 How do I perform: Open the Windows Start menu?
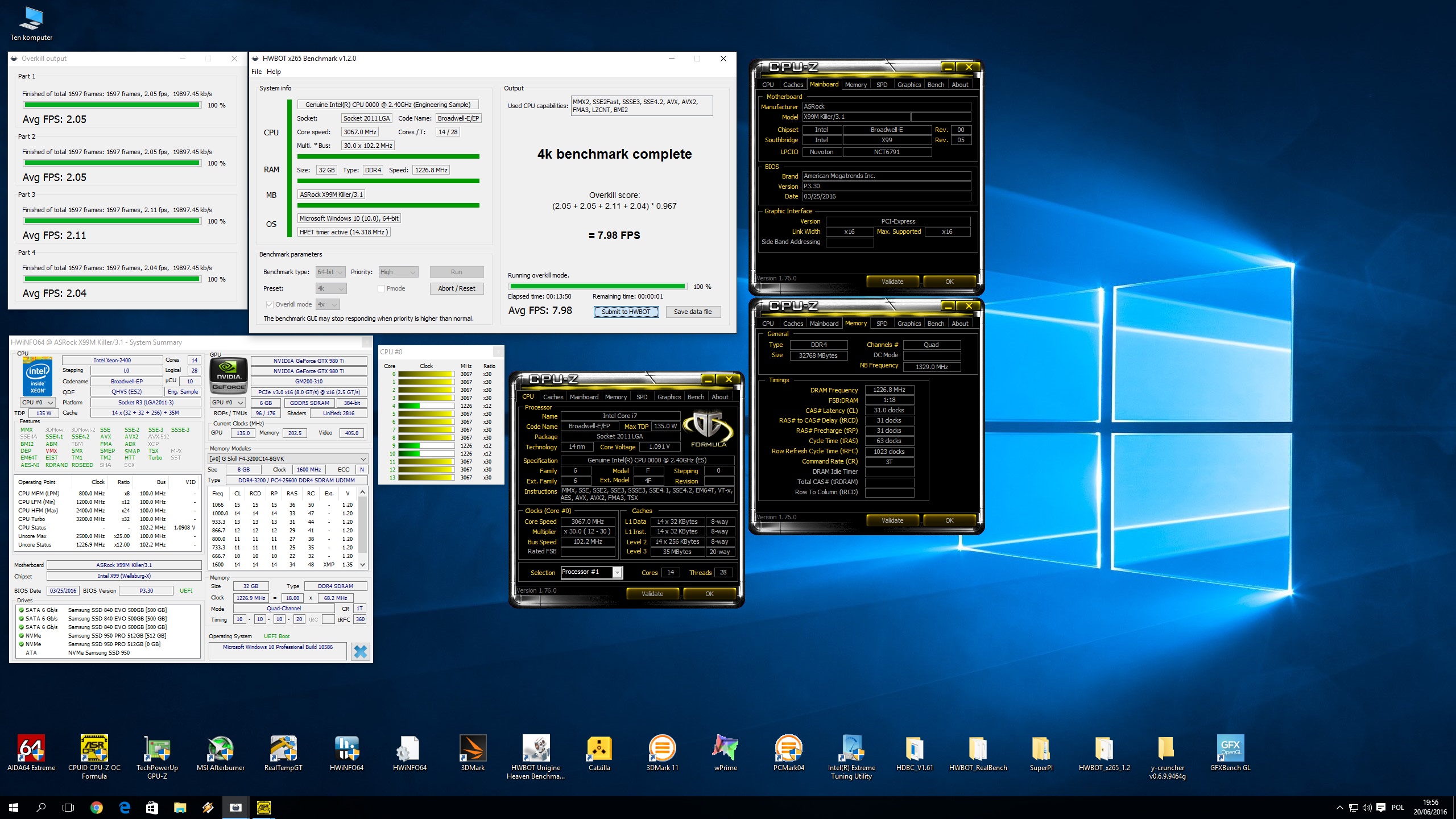coord(14,807)
